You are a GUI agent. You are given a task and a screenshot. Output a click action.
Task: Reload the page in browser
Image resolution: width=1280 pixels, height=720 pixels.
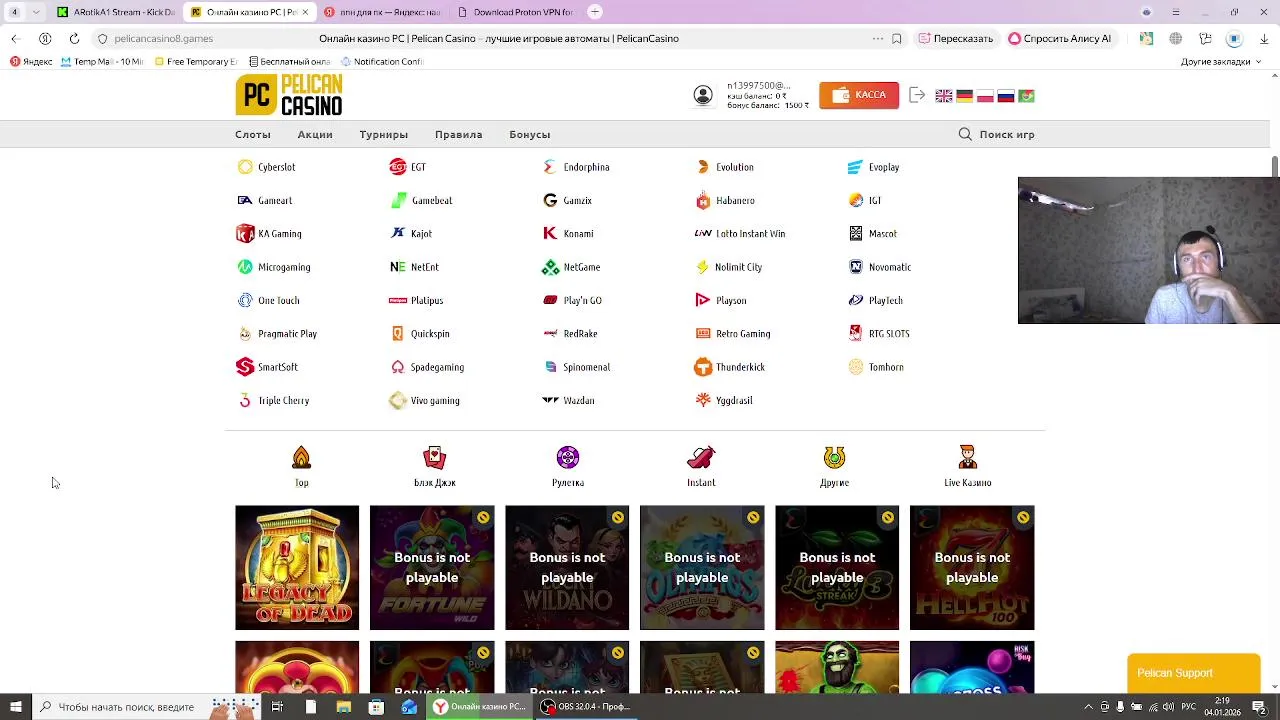[74, 38]
